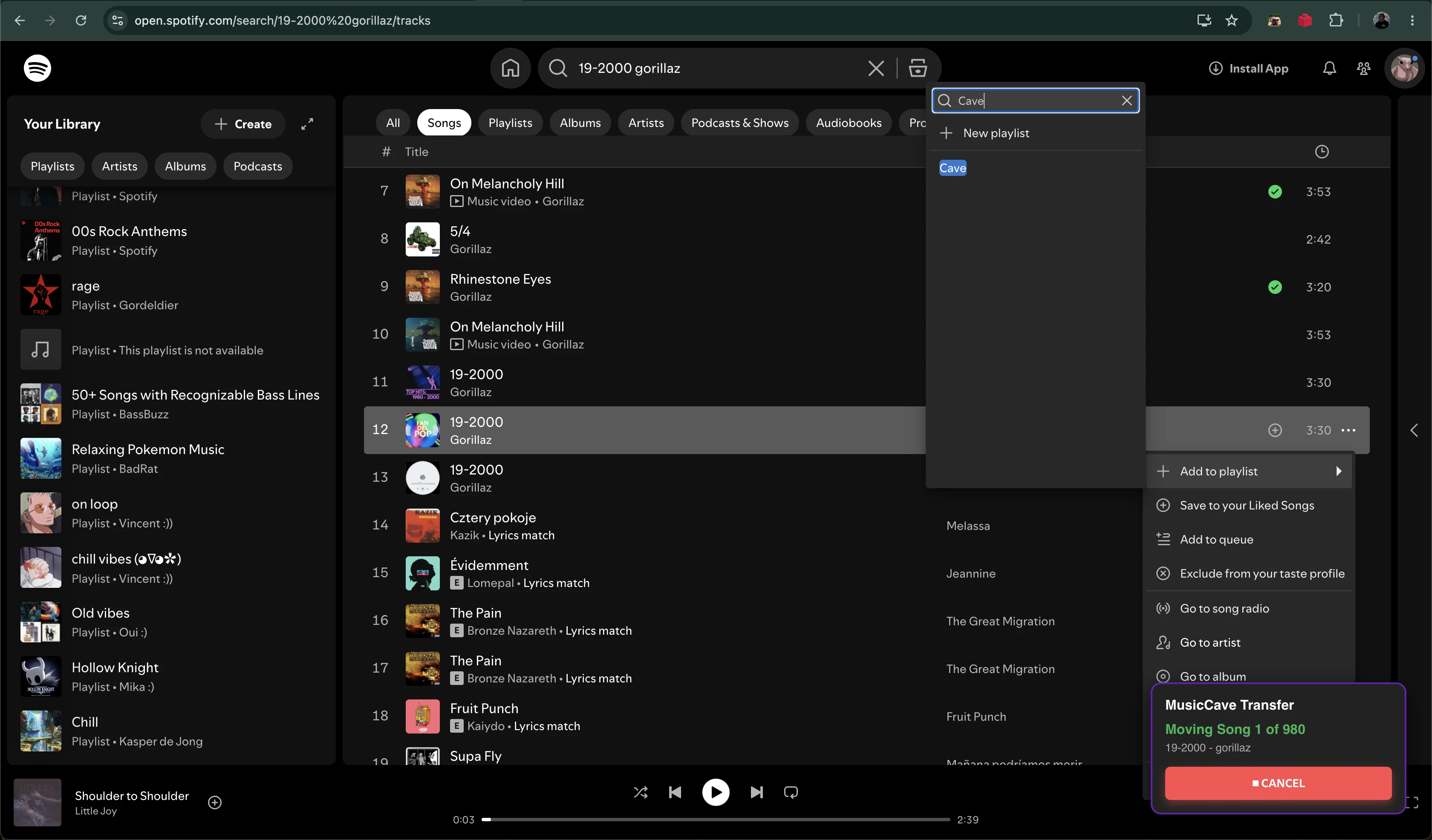The width and height of the screenshot is (1432, 840).
Task: Open the Relaxing Pokemon Music playlist
Action: (170, 458)
